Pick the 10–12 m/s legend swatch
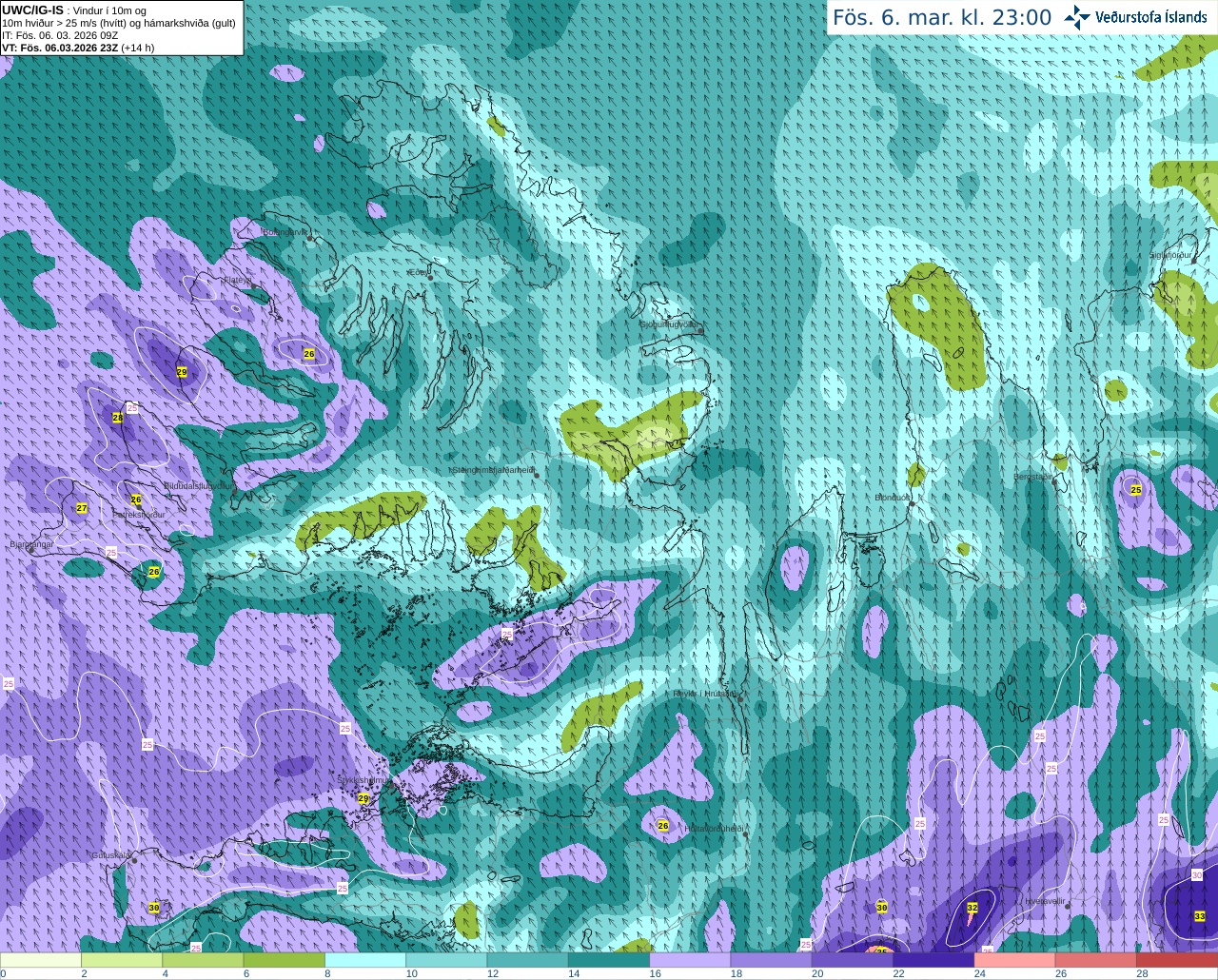This screenshot has width=1218, height=980. pos(446,959)
